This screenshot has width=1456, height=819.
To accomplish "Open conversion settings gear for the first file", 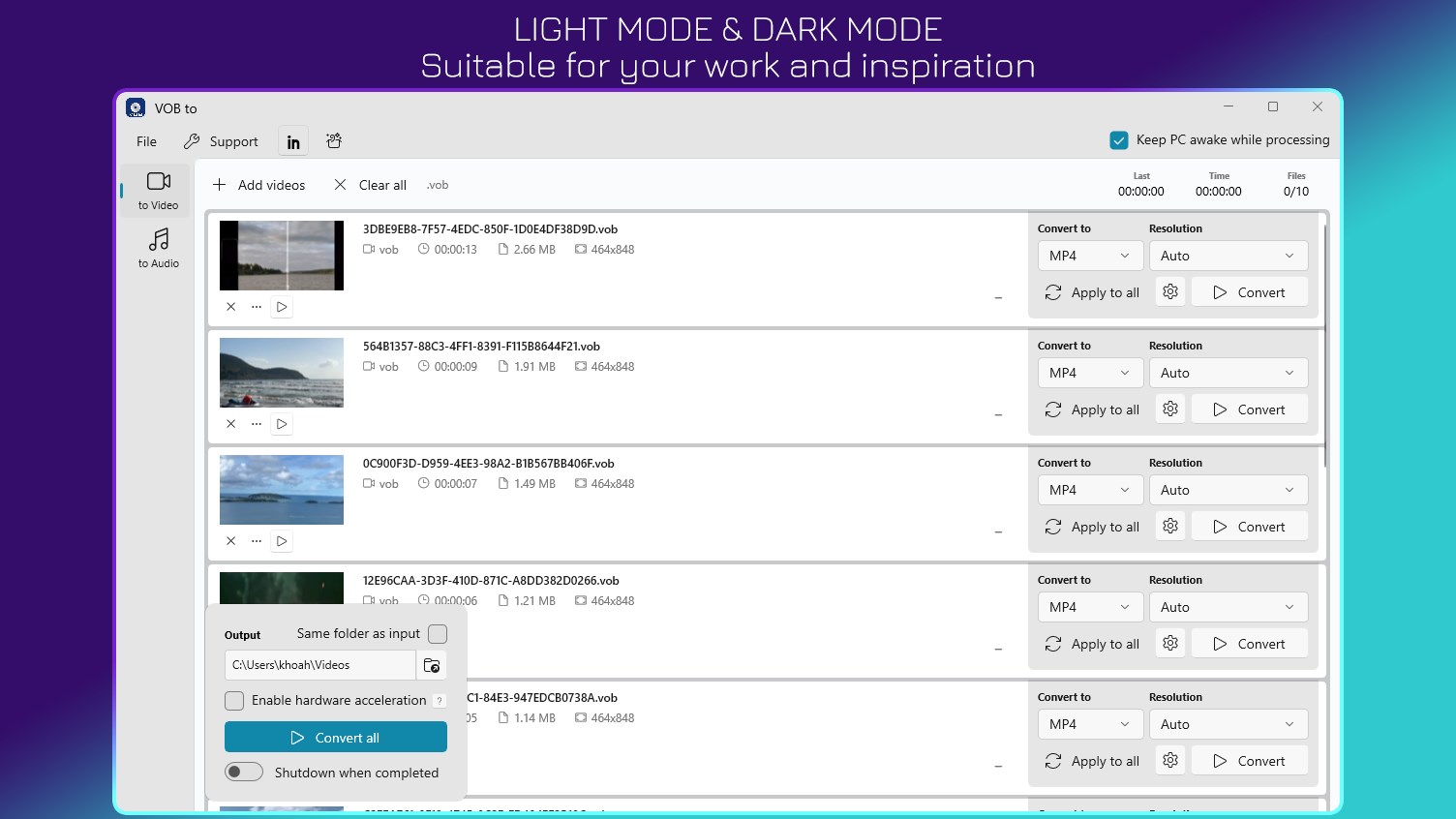I will click(1169, 290).
